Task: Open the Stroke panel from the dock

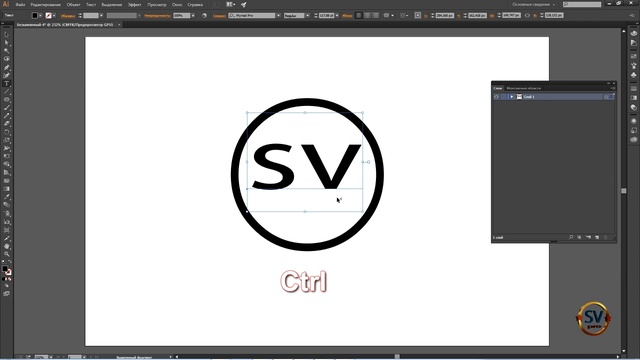Action: 633,89
